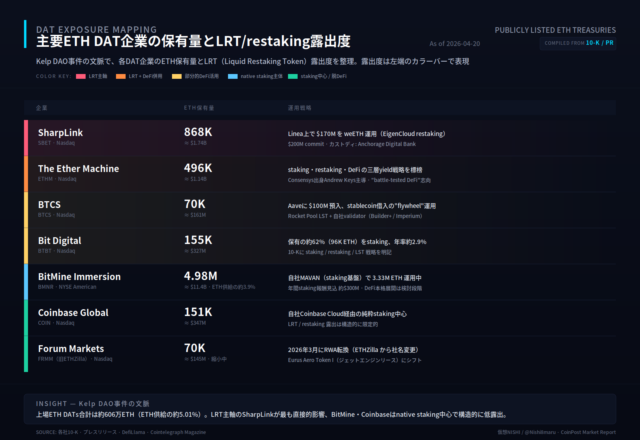Click the yellow 部分的DeFi活用 legend swatch
The height and width of the screenshot is (440, 640).
pos(177,75)
